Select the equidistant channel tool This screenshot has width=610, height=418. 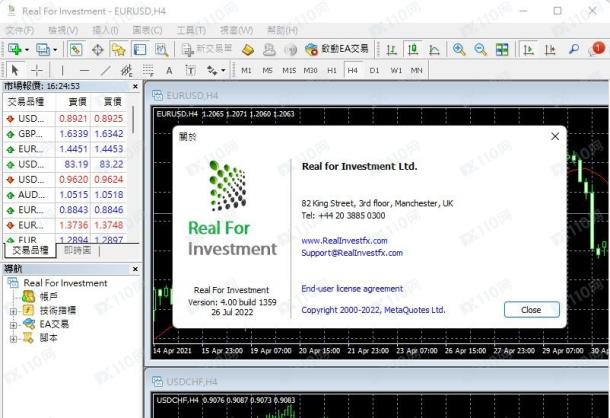pyautogui.click(x=126, y=70)
